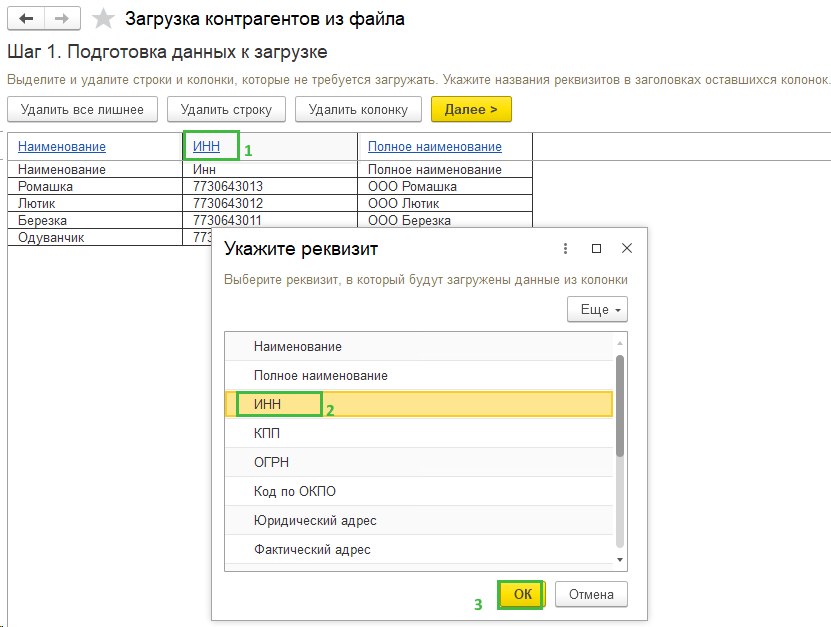Close the Укажите реквизит dialog
The width and height of the screenshot is (831, 627).
[626, 248]
